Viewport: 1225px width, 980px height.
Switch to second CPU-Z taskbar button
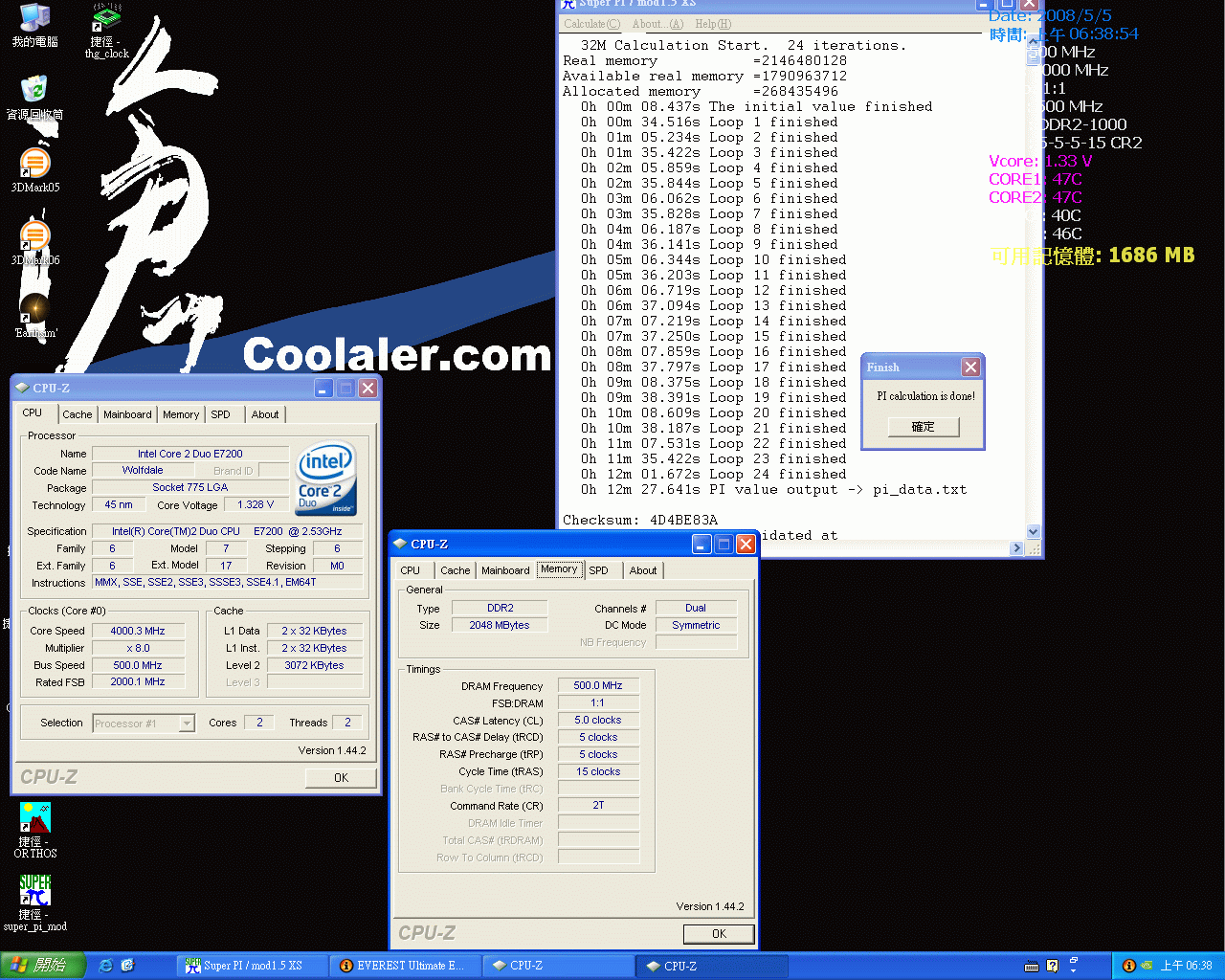[x=712, y=966]
